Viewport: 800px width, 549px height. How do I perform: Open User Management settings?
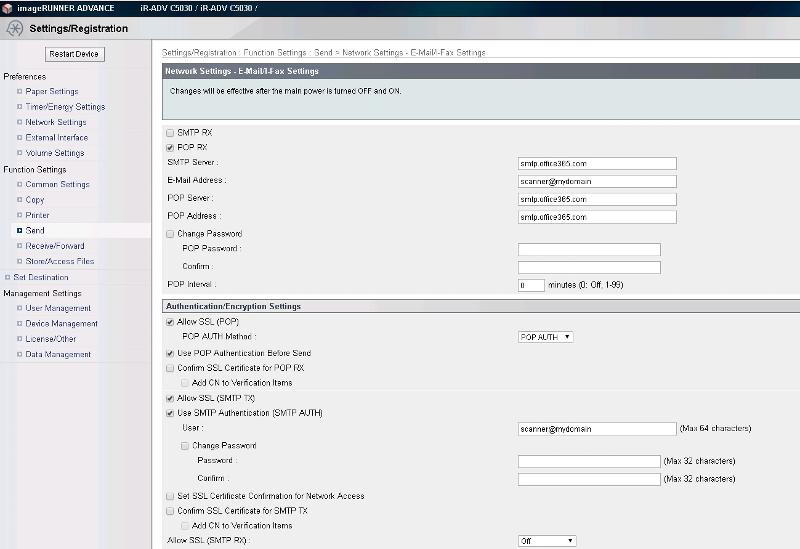tap(58, 308)
